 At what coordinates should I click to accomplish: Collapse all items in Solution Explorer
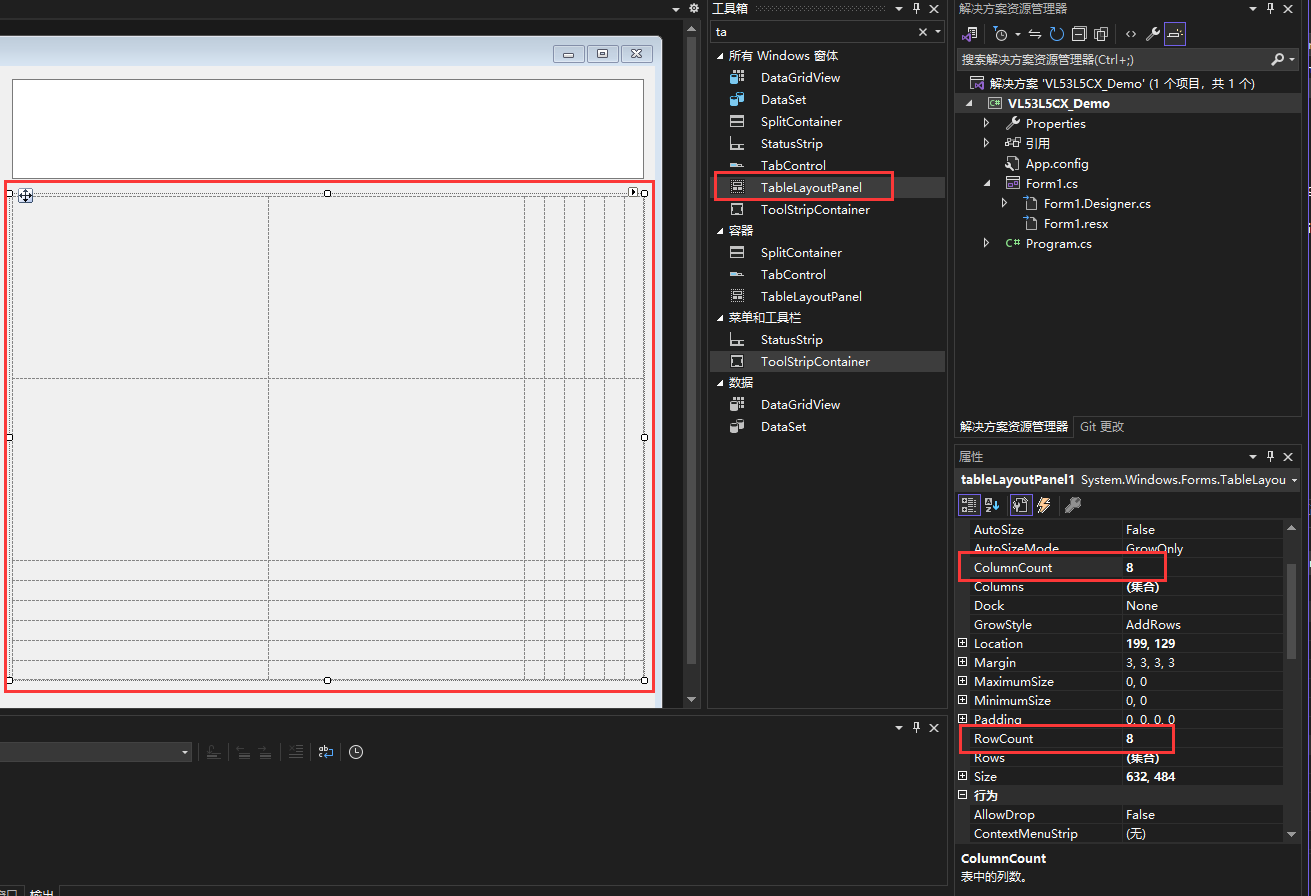[1079, 34]
